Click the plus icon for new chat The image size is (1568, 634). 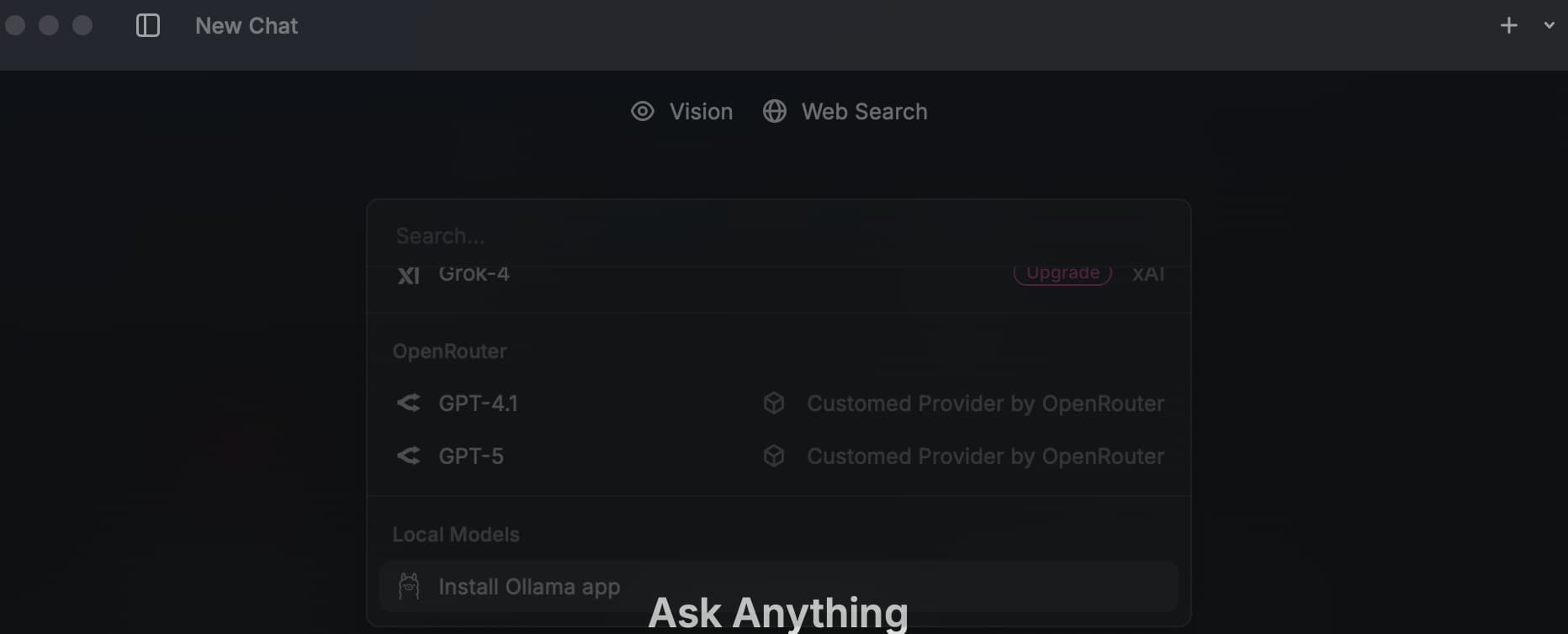[x=1509, y=25]
